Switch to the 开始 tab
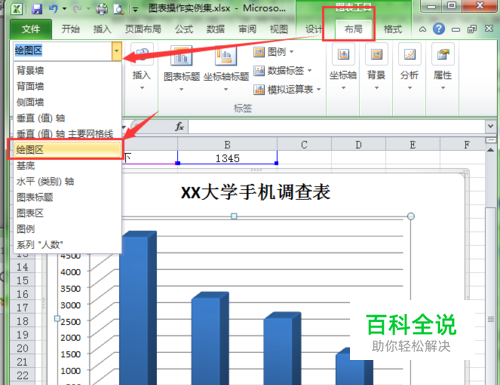The width and height of the screenshot is (500, 385). pos(71,29)
